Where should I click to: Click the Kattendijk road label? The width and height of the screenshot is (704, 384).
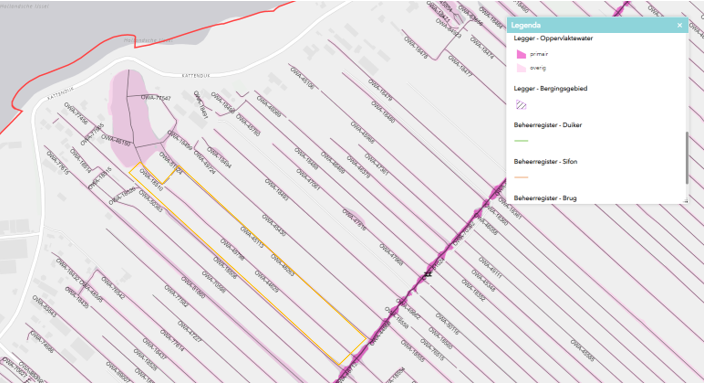click(x=196, y=76)
